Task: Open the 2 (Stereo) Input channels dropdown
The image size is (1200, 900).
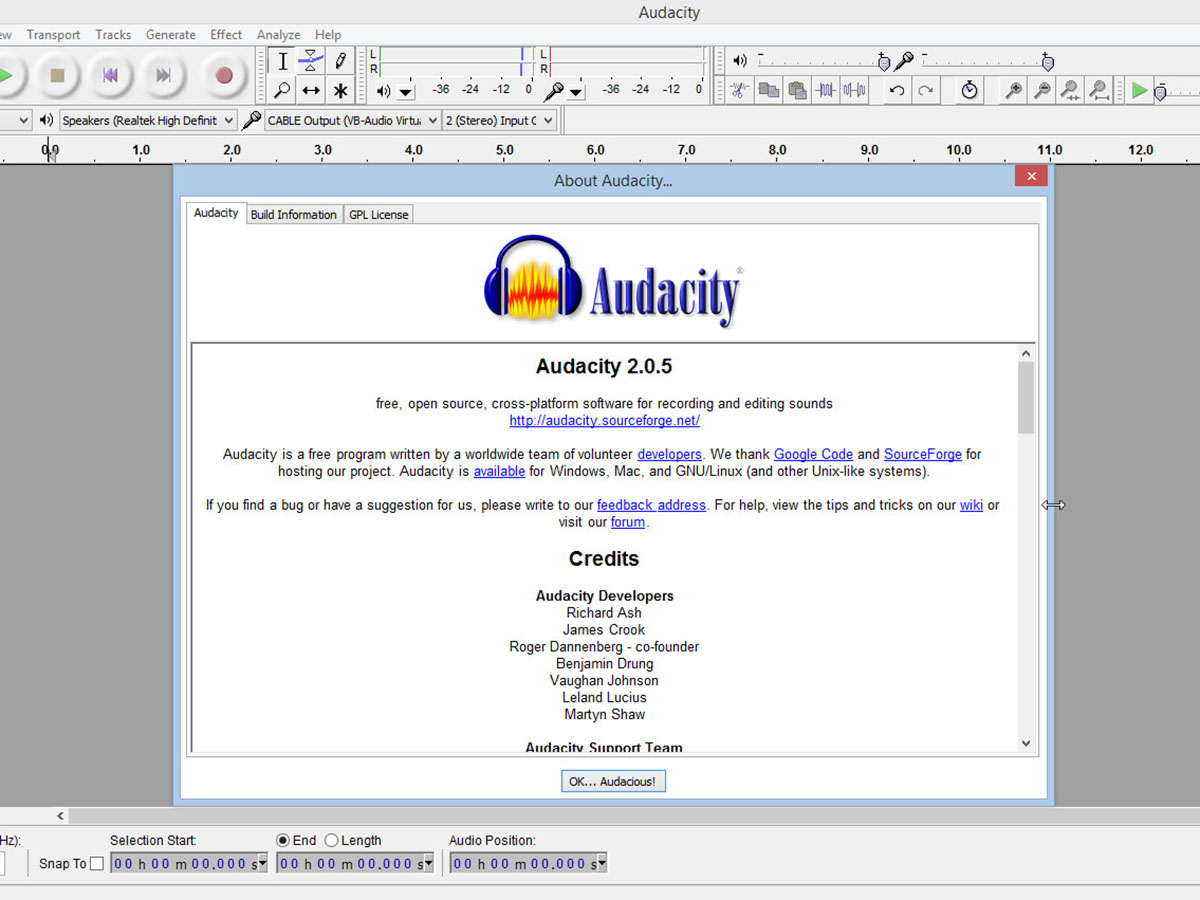Action: pyautogui.click(x=500, y=120)
